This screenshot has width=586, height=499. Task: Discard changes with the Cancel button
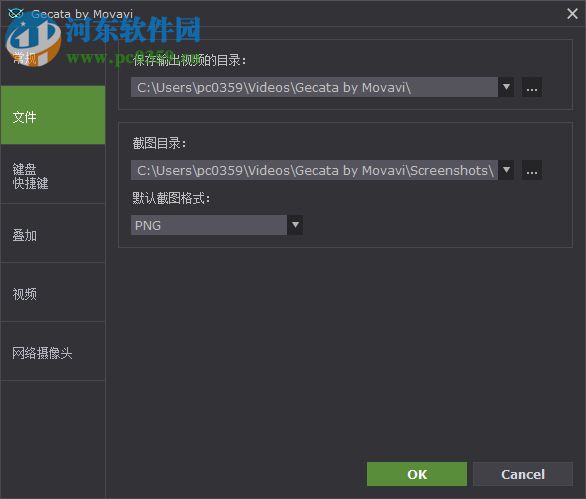click(x=522, y=474)
